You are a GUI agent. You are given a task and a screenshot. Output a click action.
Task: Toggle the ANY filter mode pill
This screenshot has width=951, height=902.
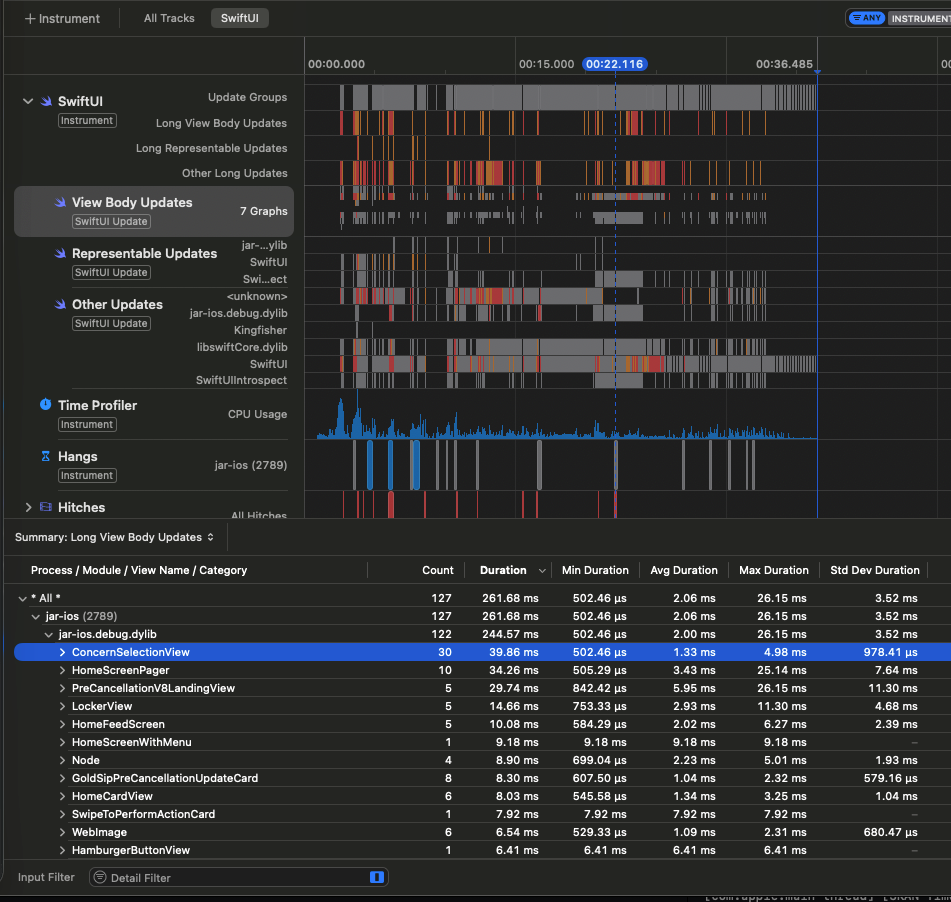(866, 18)
